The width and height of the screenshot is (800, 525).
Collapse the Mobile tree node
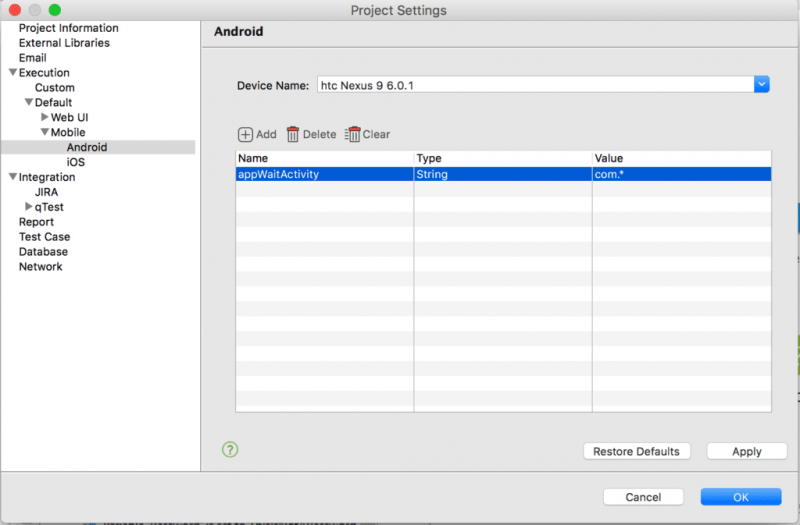click(45, 133)
